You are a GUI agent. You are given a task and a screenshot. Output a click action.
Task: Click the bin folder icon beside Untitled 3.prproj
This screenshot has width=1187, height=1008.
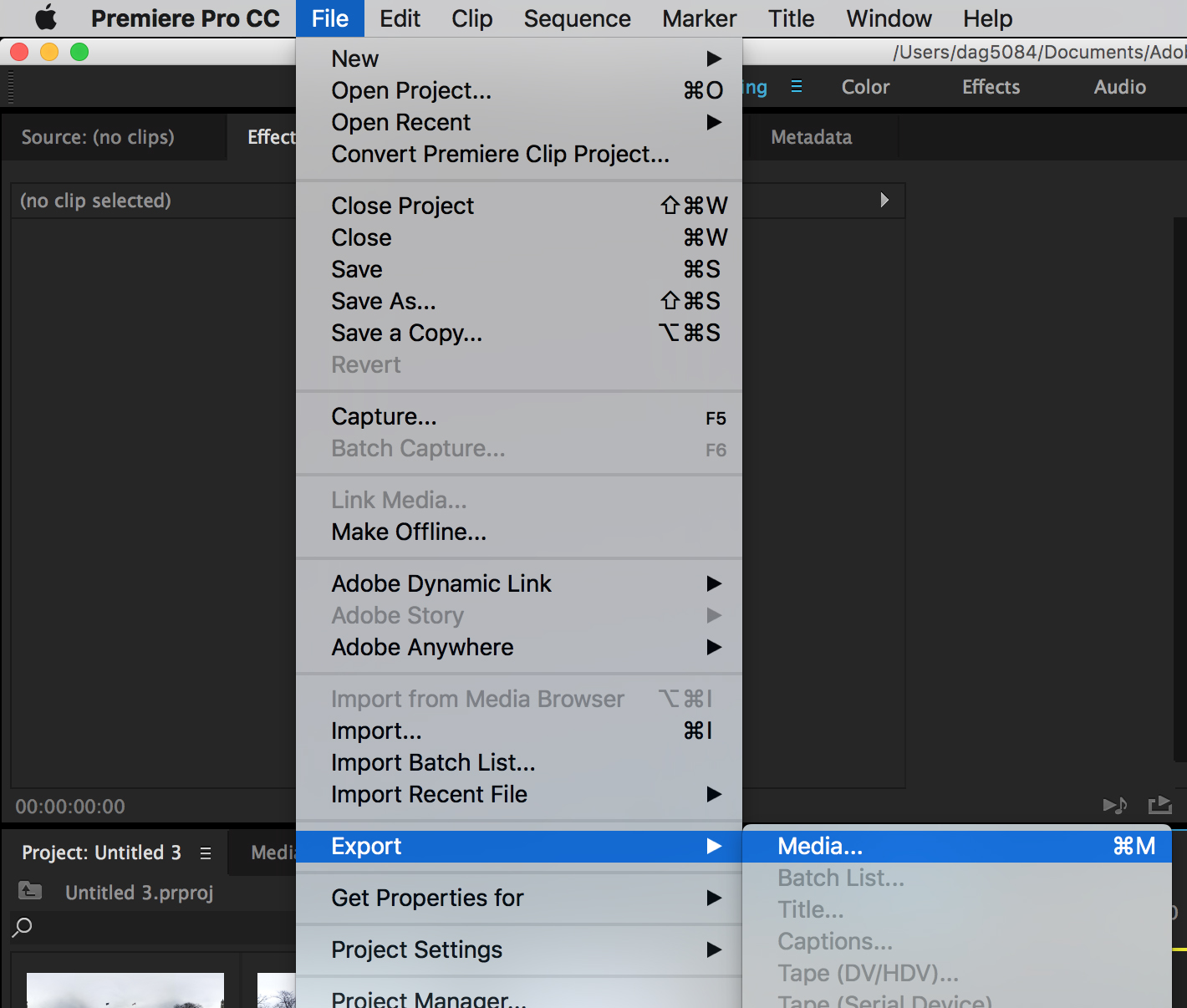[x=30, y=891]
